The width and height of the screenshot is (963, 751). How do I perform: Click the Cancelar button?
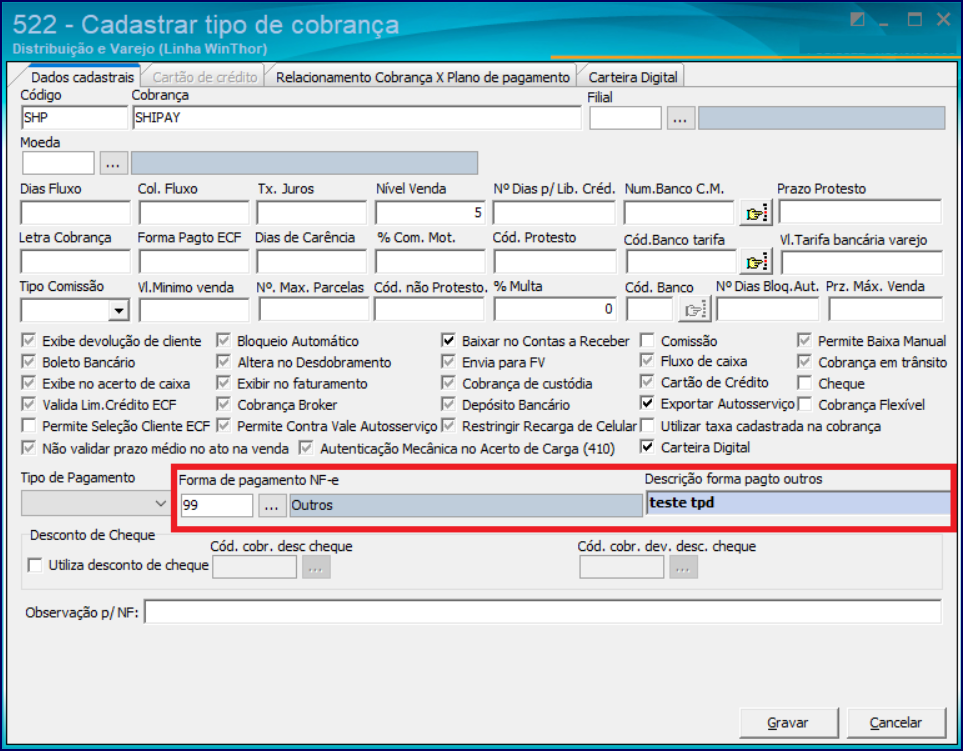(896, 723)
